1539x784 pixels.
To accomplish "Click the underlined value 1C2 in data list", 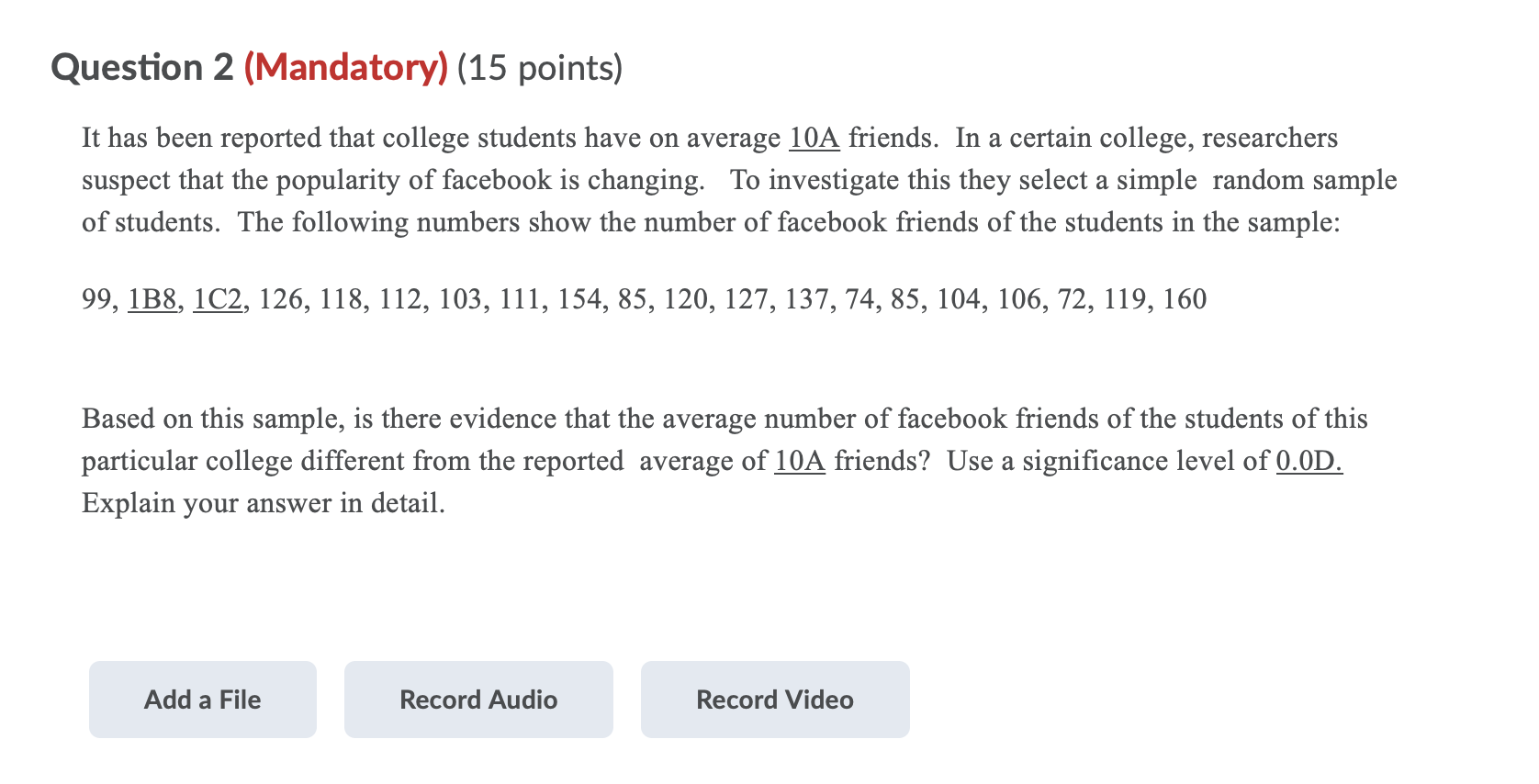I will 218,297.
